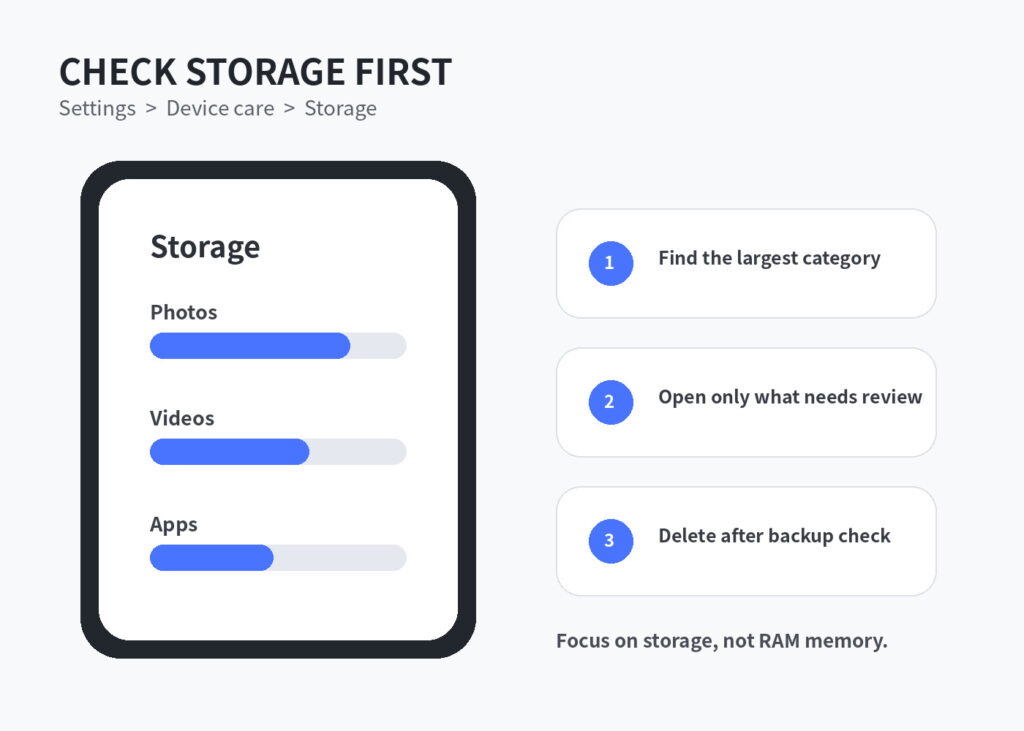Select the Photos storage bar
1024x731 pixels.
278,346
